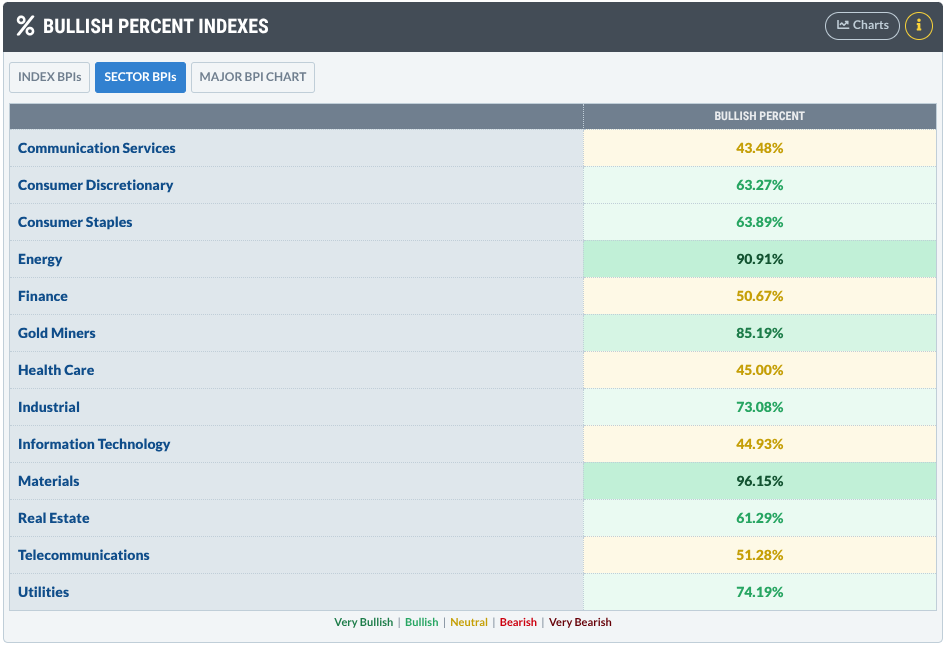Open Information Technology sector link
Screen dimensions: 943x647
click(94, 444)
